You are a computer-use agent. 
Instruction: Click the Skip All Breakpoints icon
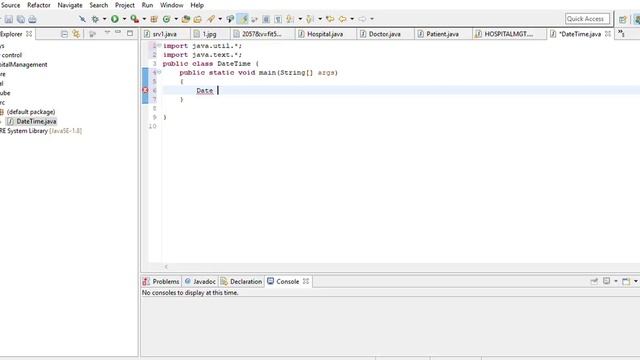(82, 19)
